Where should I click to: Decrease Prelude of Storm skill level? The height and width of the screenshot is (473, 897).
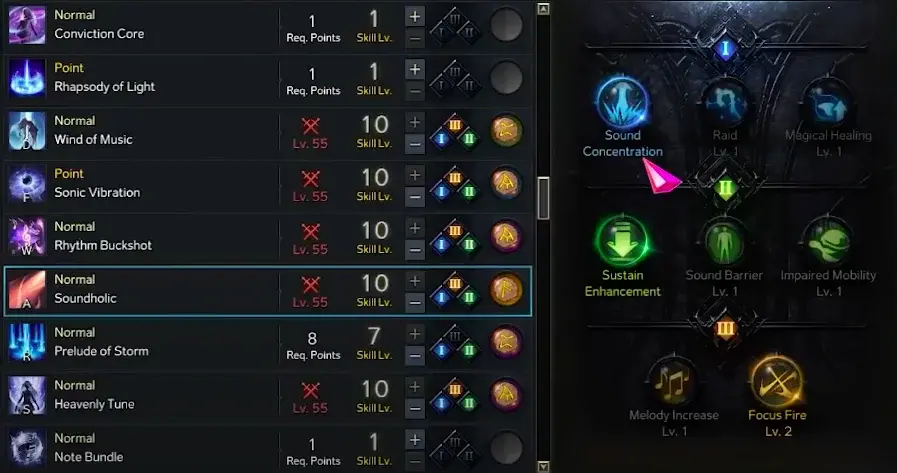(x=415, y=355)
